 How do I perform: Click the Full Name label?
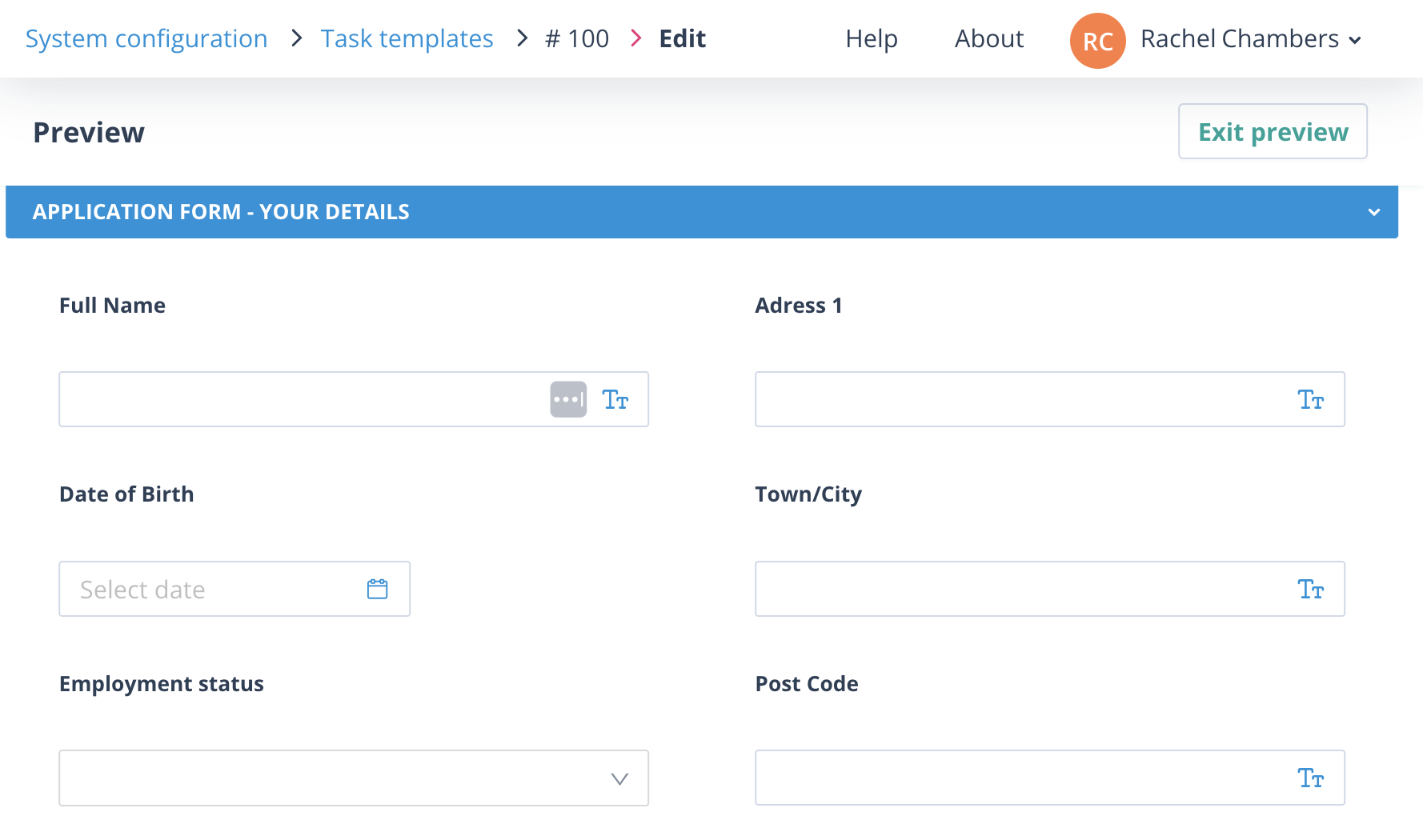pyautogui.click(x=112, y=305)
